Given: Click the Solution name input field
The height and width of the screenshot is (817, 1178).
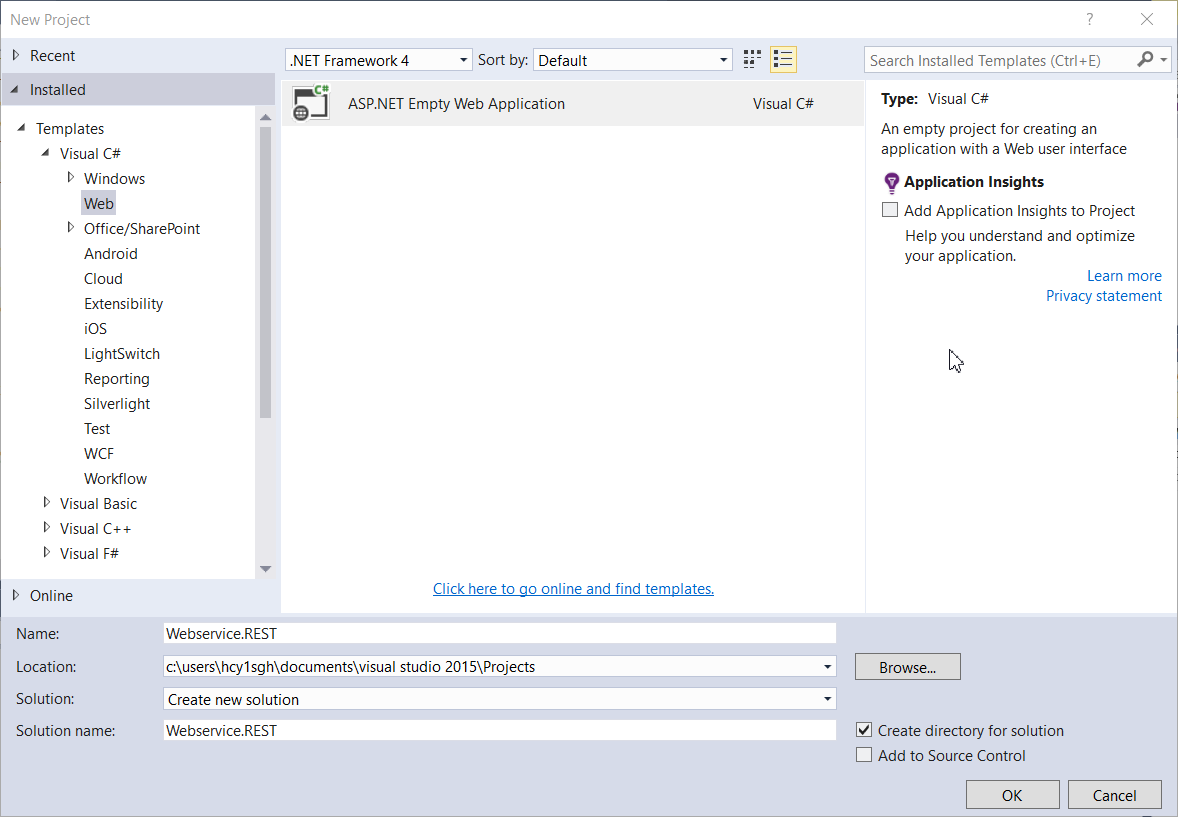Looking at the screenshot, I should click(500, 731).
